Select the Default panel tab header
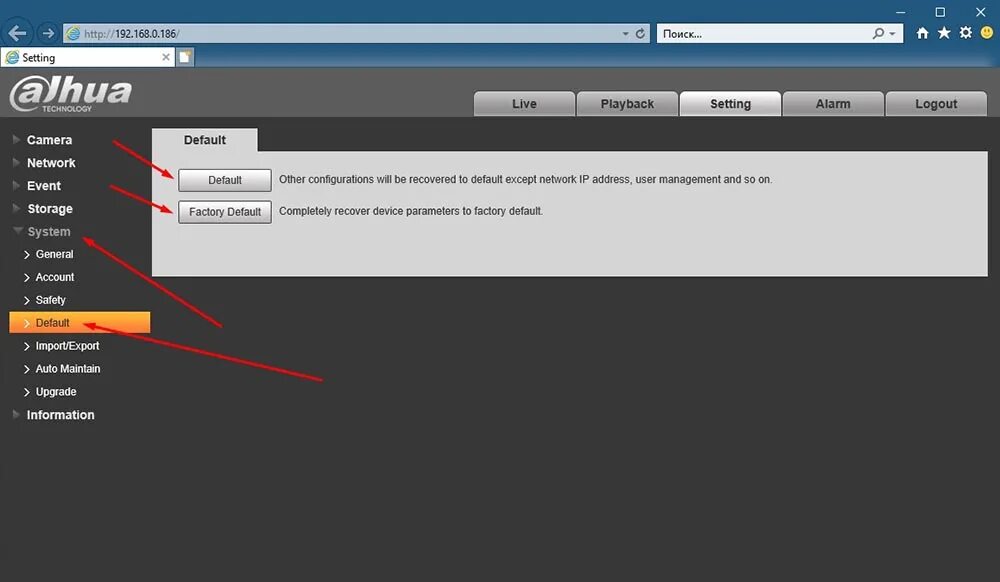The image size is (1000, 582). (205, 140)
